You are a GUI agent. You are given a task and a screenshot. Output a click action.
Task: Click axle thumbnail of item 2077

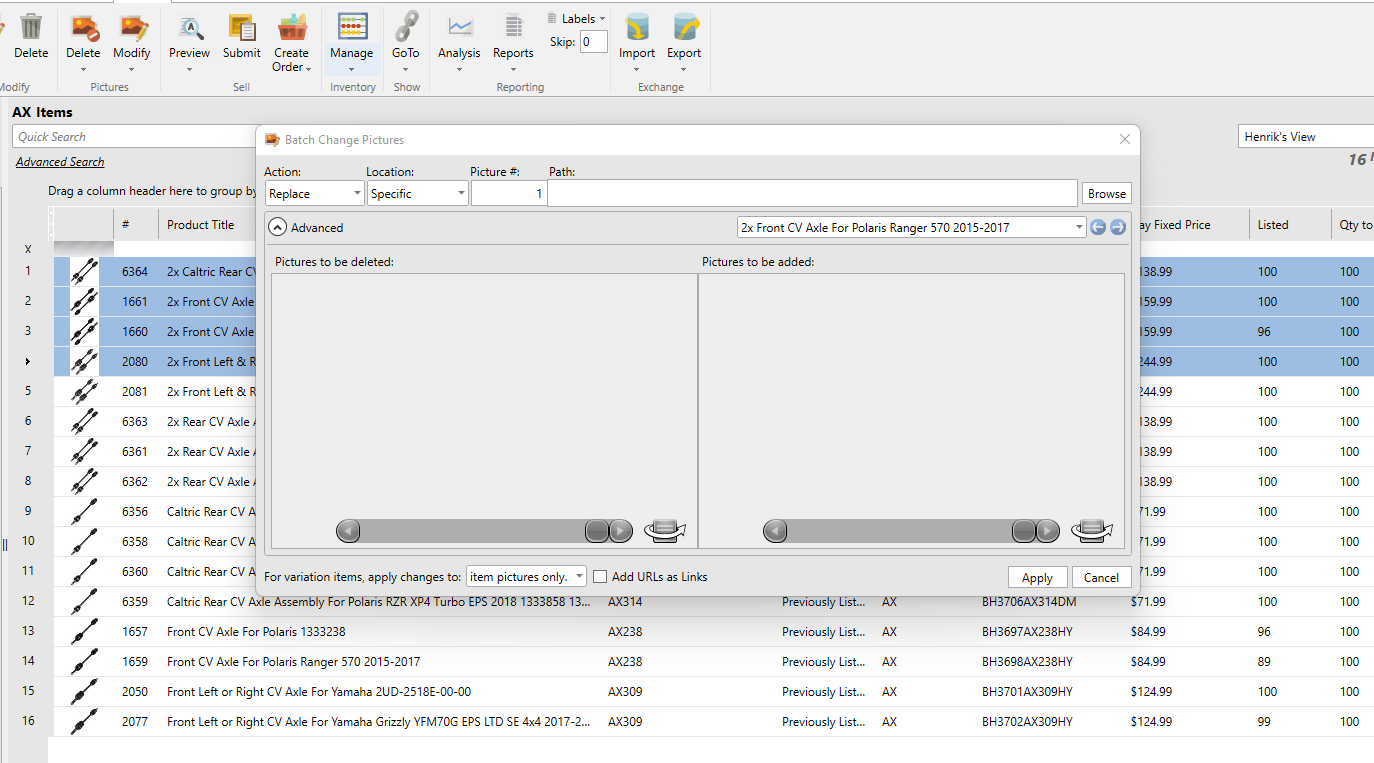(x=85, y=722)
